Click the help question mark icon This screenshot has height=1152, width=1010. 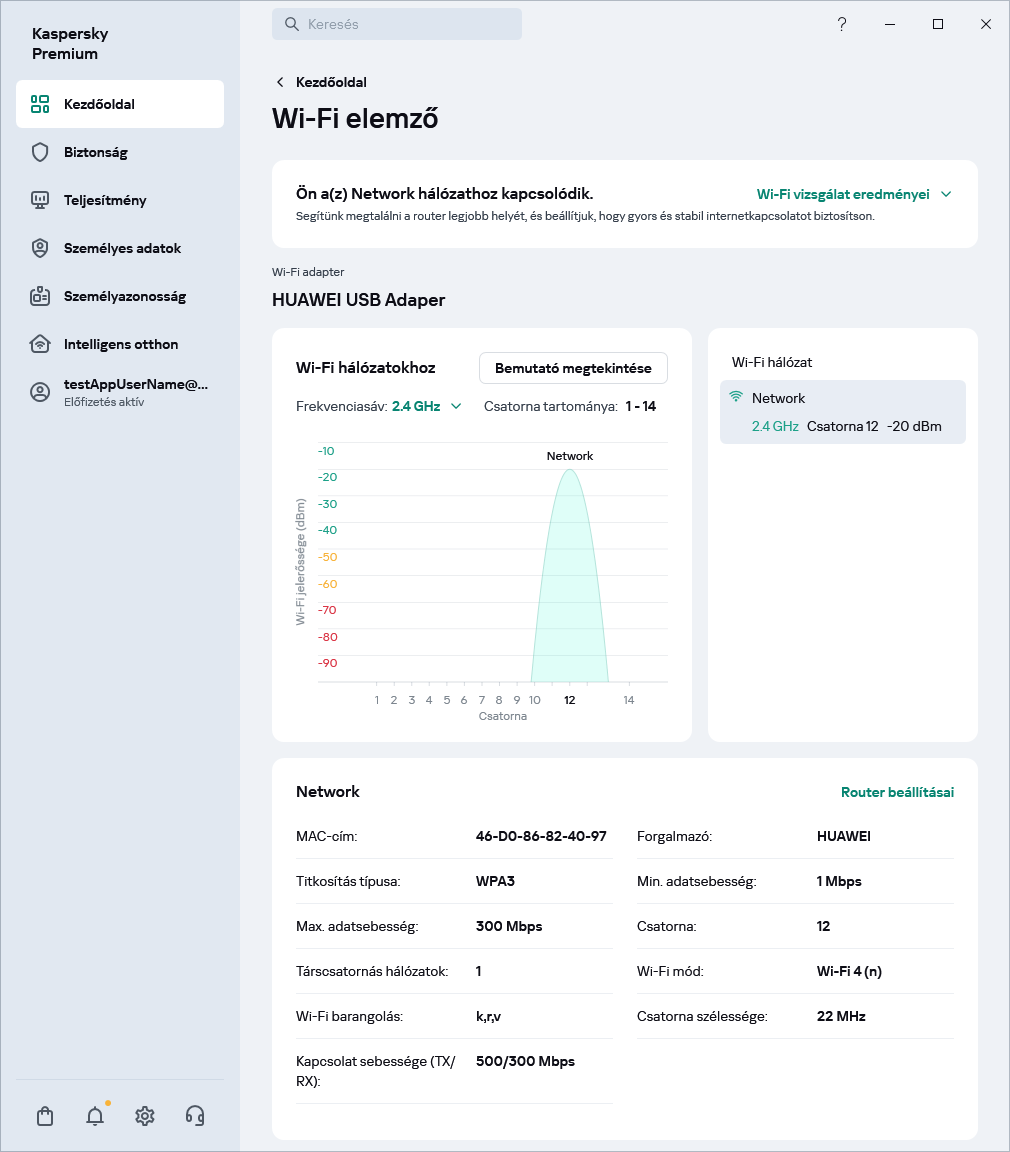click(x=842, y=24)
